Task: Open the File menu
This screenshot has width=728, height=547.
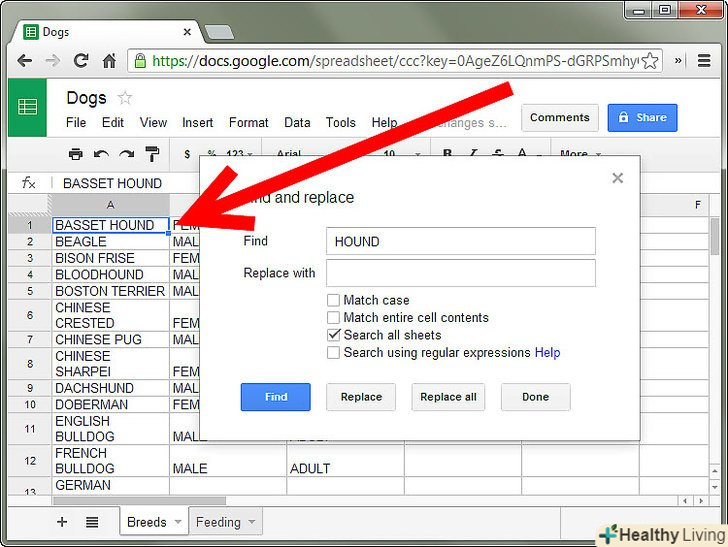Action: coord(76,123)
